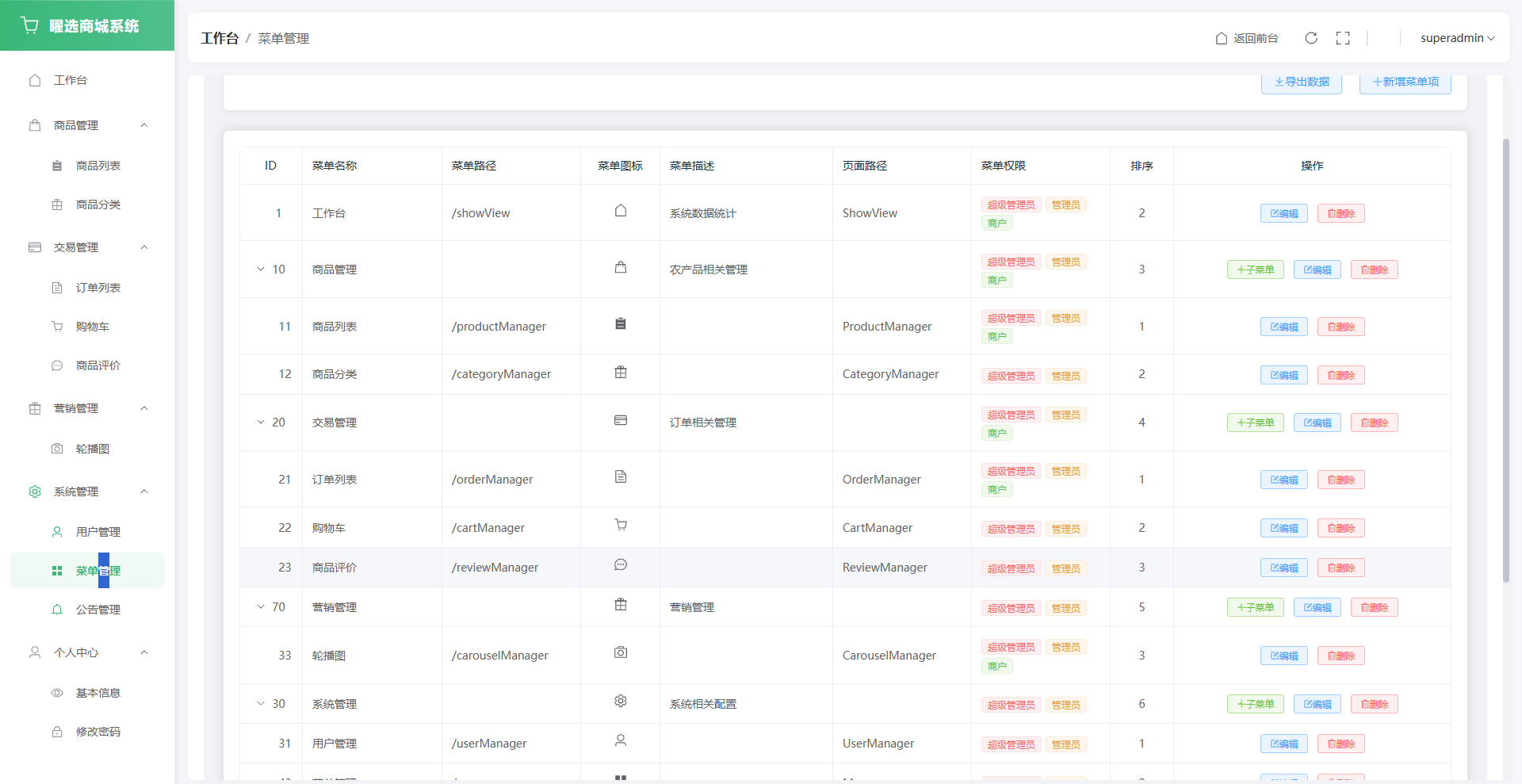The height and width of the screenshot is (784, 1522).
Task: Click the camera icon in 轮播图 row
Action: pyautogui.click(x=621, y=652)
